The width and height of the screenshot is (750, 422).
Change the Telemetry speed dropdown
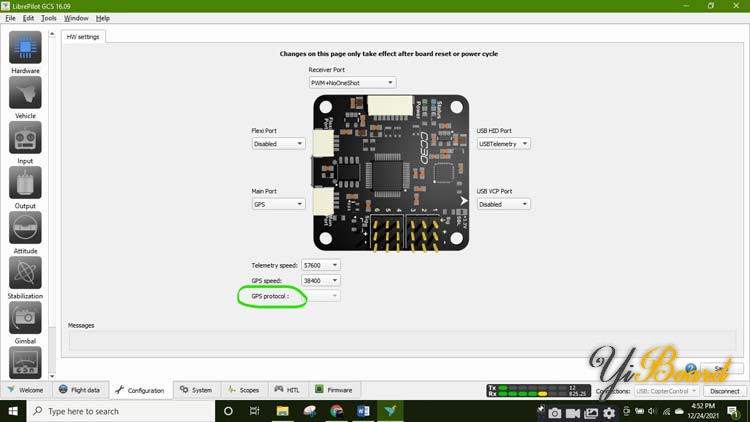[321, 265]
